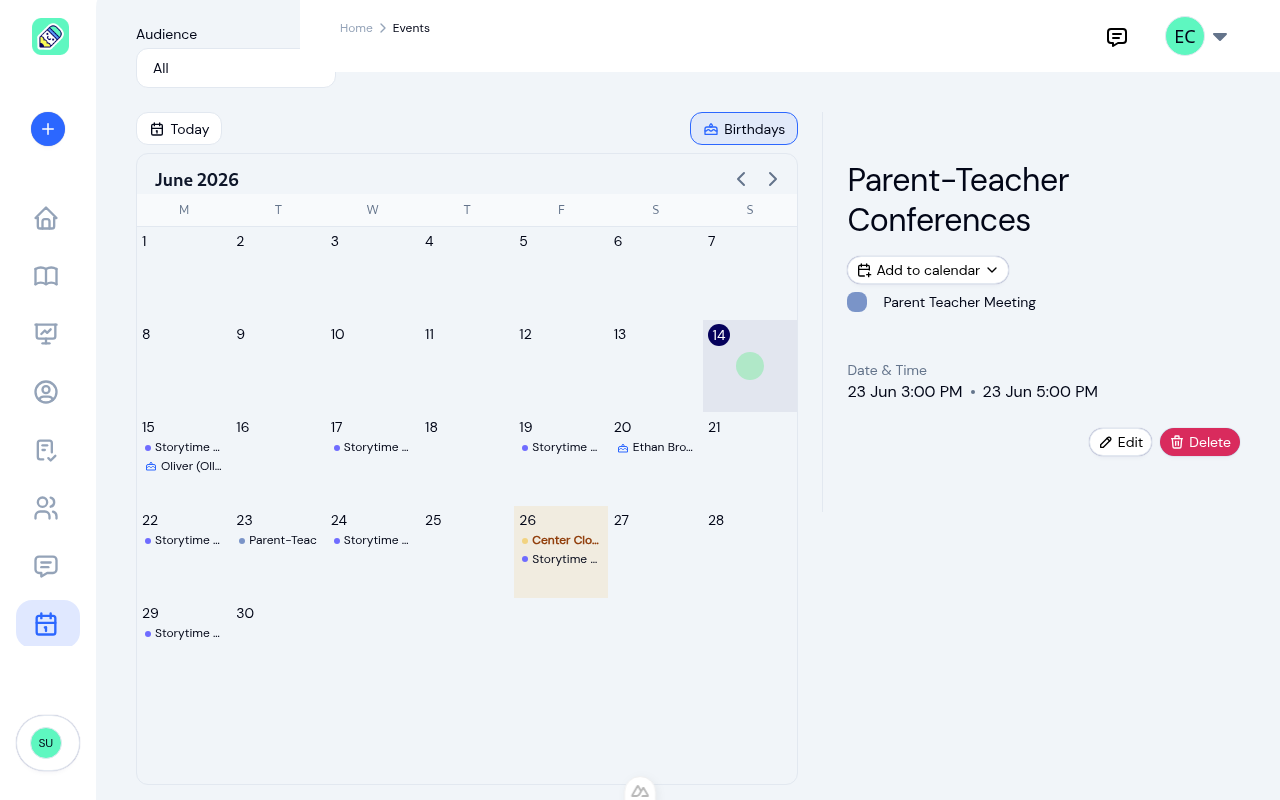The width and height of the screenshot is (1280, 800).
Task: Click the Home breadcrumb link
Action: [x=356, y=28]
